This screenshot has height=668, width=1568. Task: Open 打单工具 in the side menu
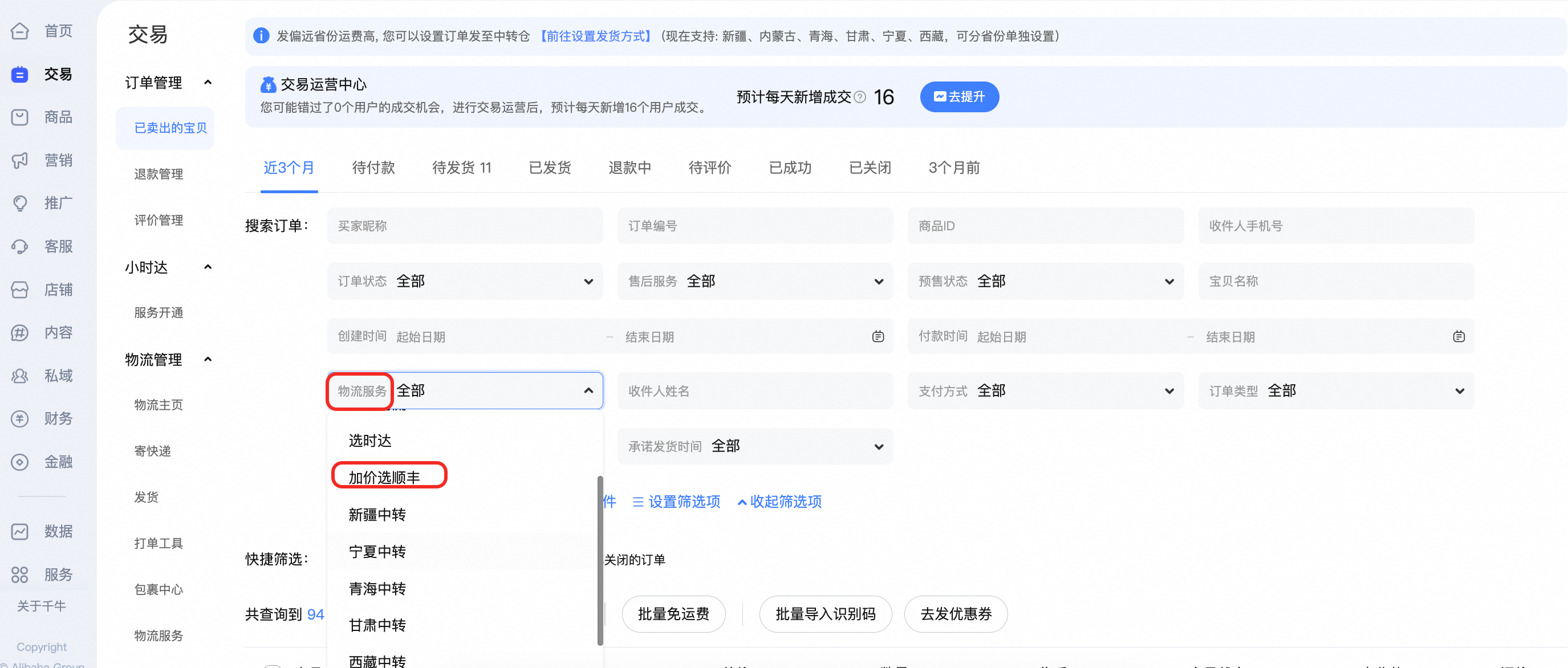(159, 543)
